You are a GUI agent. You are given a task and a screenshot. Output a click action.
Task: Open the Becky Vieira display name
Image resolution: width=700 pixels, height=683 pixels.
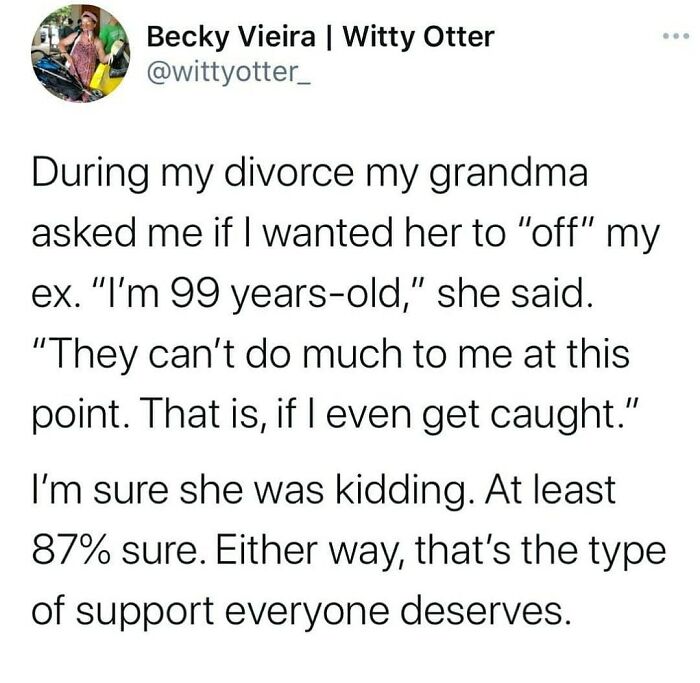click(239, 38)
